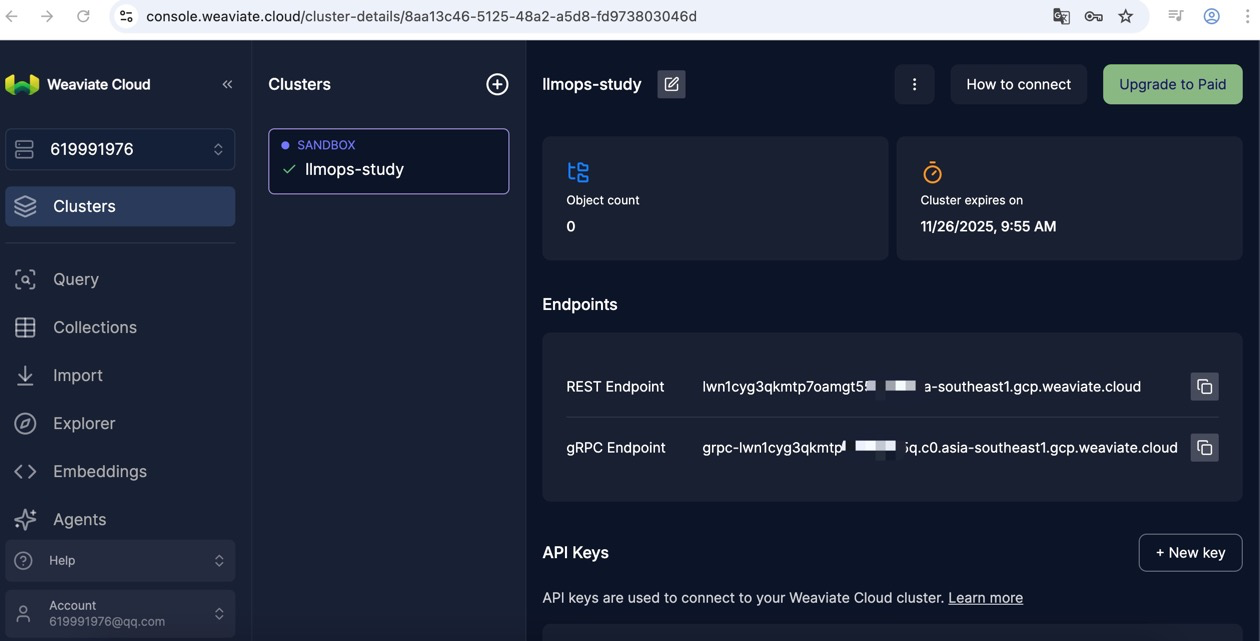Click the gRPC Endpoint label
Image resolution: width=1260 pixels, height=641 pixels.
pos(616,448)
